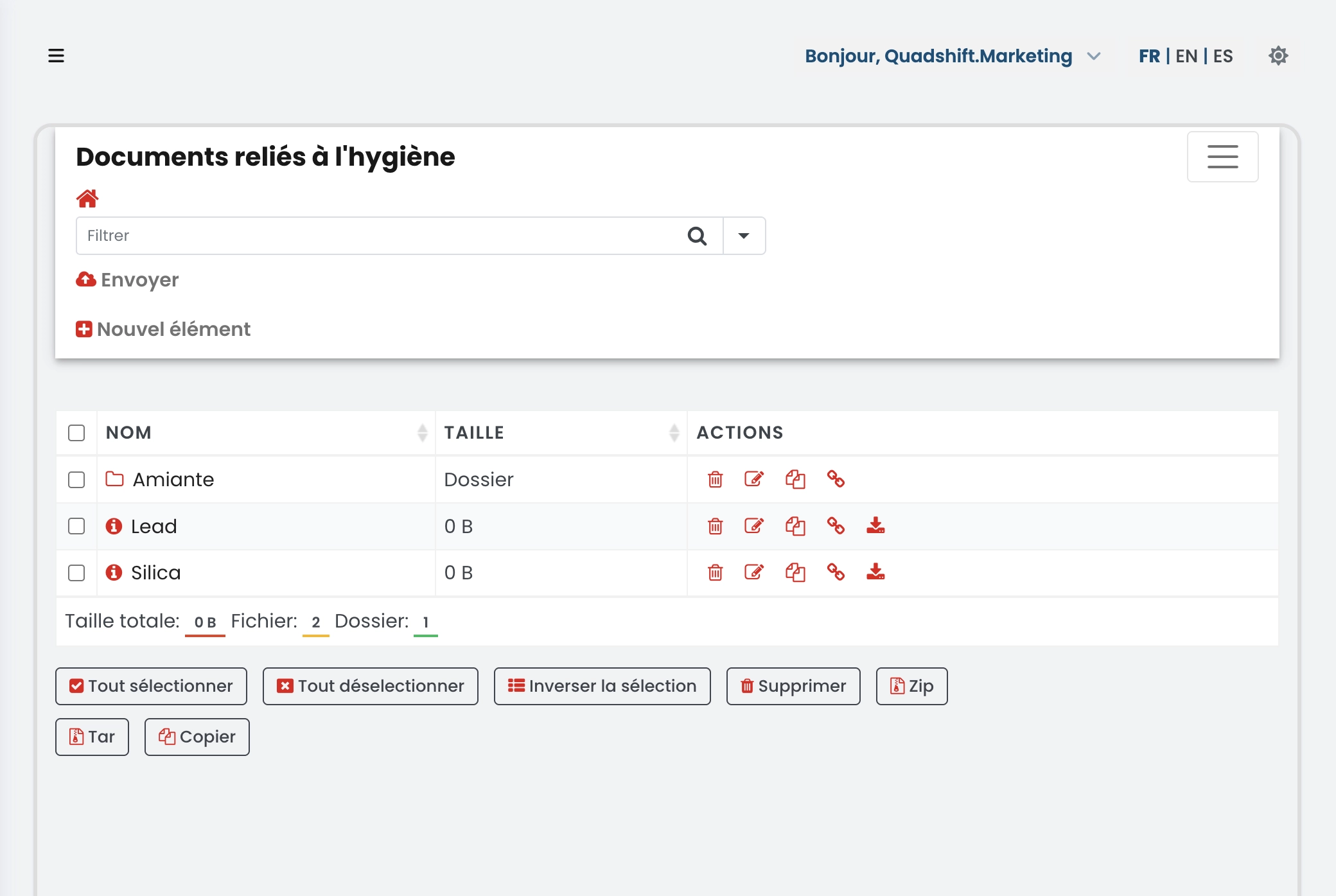
Task: Rename the Amiante folder with edit icon
Action: coord(754,479)
